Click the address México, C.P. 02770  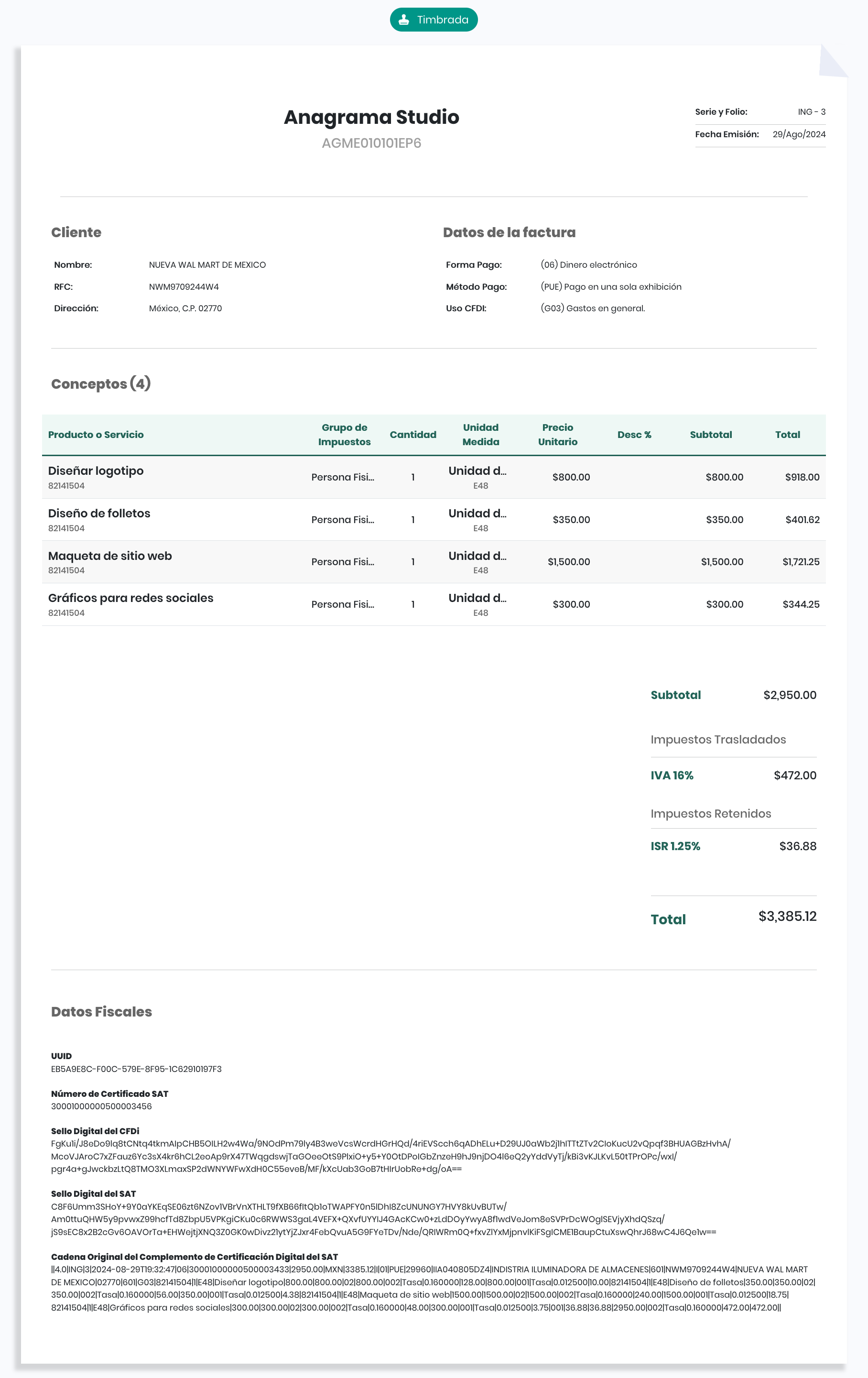(185, 308)
